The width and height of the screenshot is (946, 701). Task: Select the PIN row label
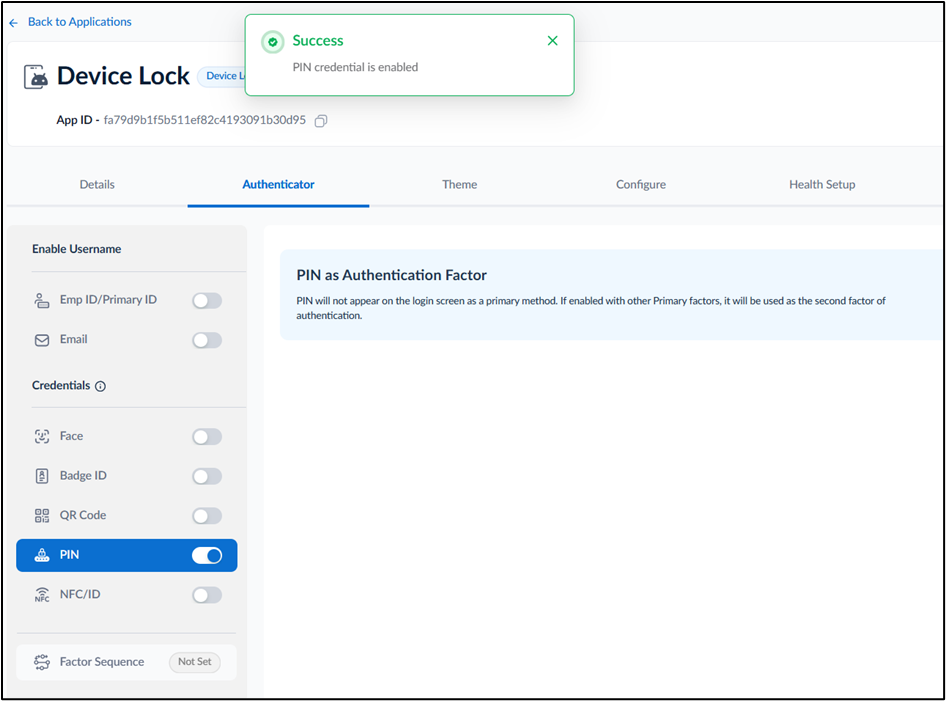tap(69, 555)
